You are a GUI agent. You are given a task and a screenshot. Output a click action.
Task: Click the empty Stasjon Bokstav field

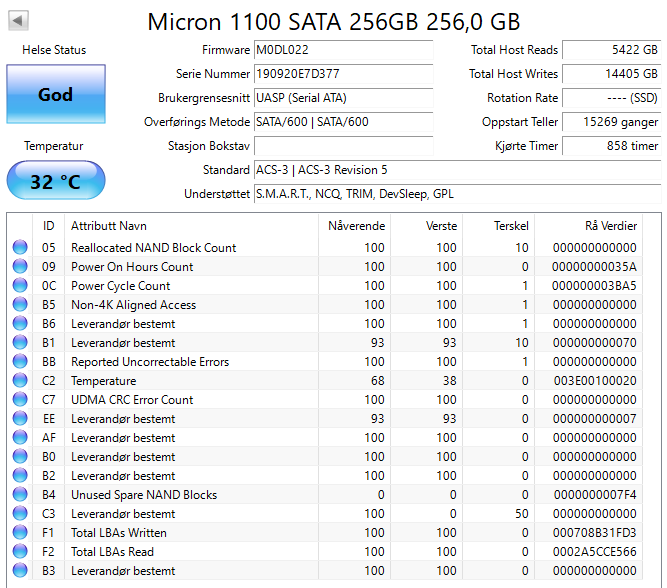coord(343,146)
